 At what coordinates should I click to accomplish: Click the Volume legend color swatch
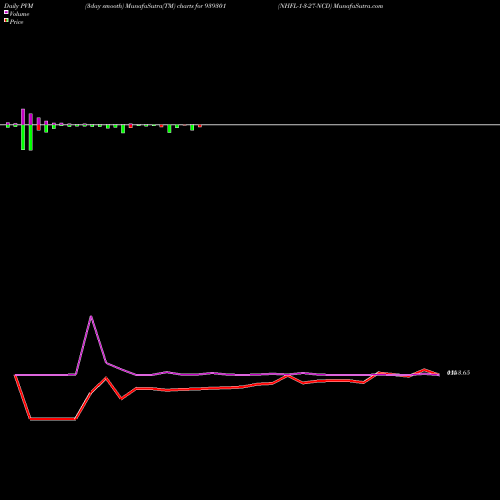pos(6,13)
